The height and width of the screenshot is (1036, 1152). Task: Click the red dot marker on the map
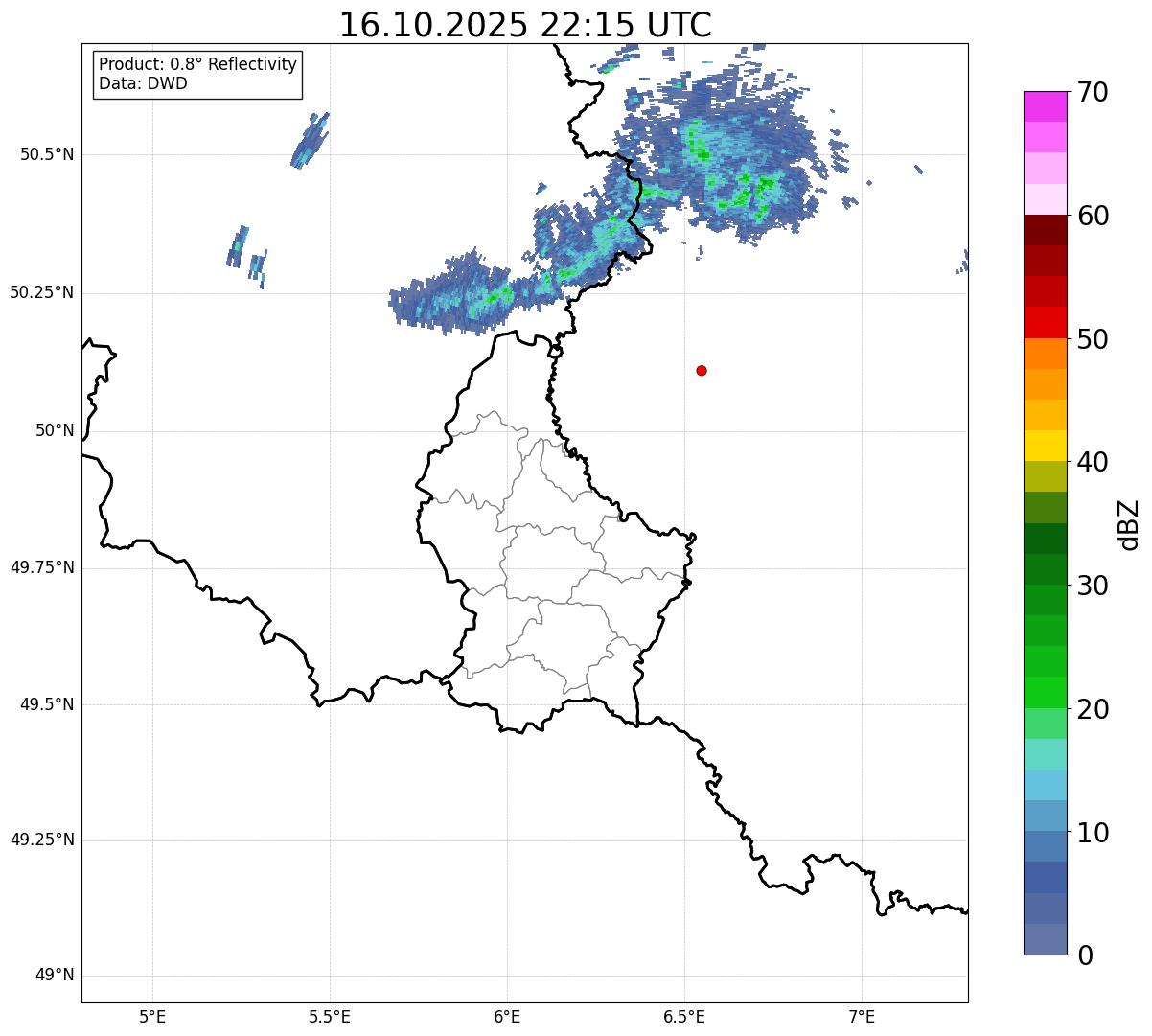[x=702, y=370]
